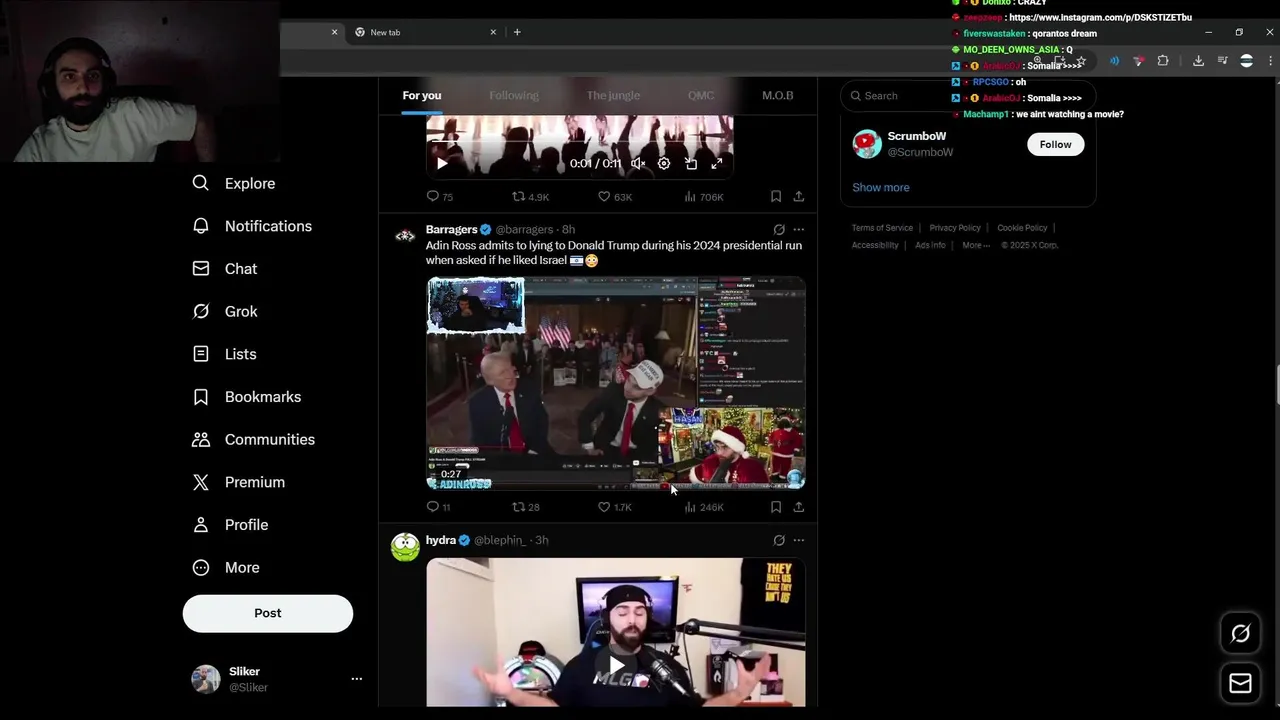View analytics of 246K views post
The width and height of the screenshot is (1280, 720).
click(x=704, y=507)
